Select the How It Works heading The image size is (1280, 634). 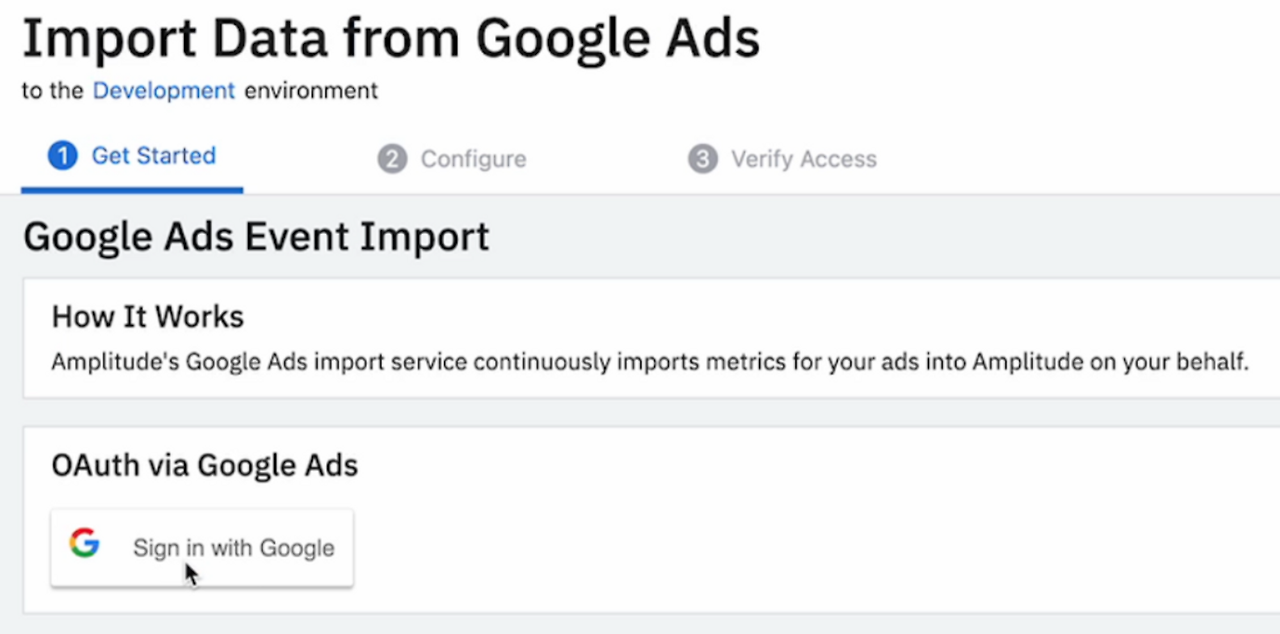(148, 317)
